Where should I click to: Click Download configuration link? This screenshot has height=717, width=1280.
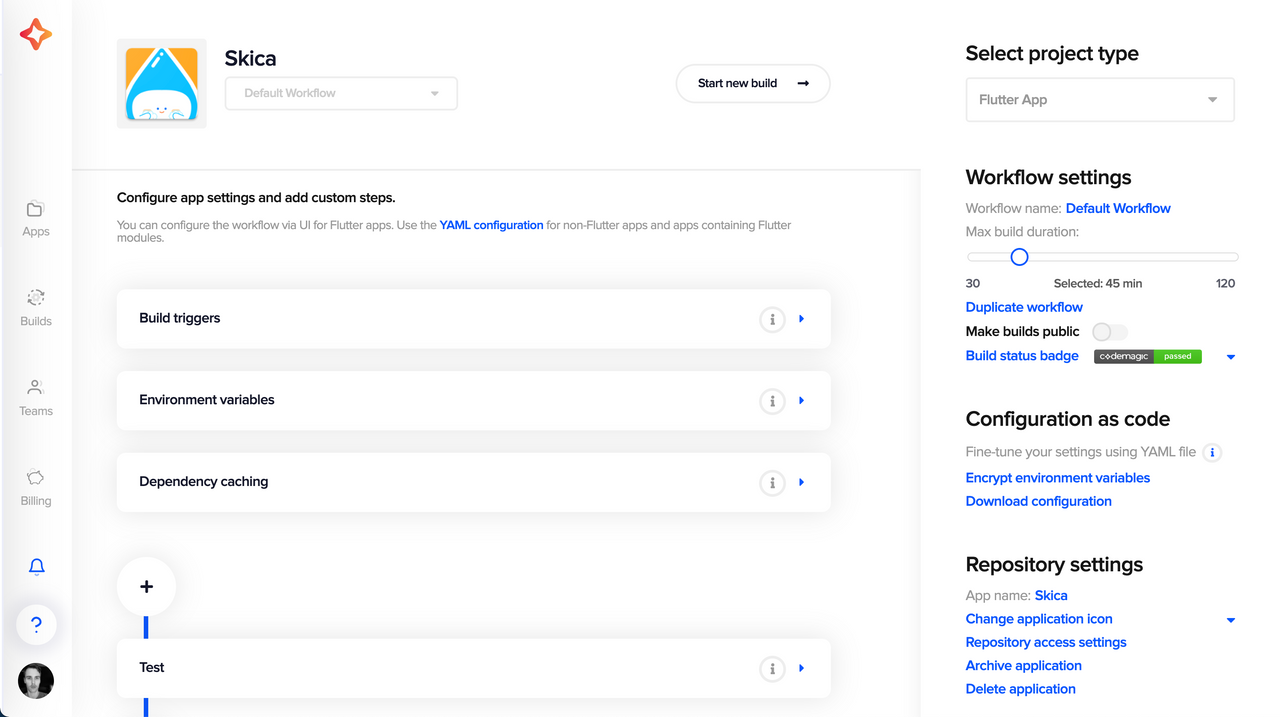click(x=1038, y=501)
